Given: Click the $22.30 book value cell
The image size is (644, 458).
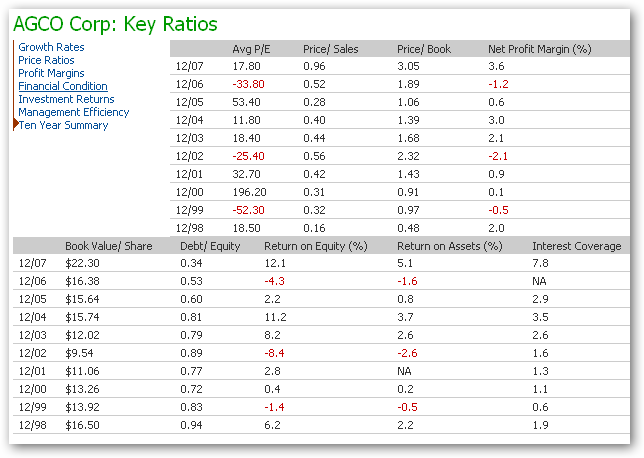Looking at the screenshot, I should pyautogui.click(x=82, y=261).
